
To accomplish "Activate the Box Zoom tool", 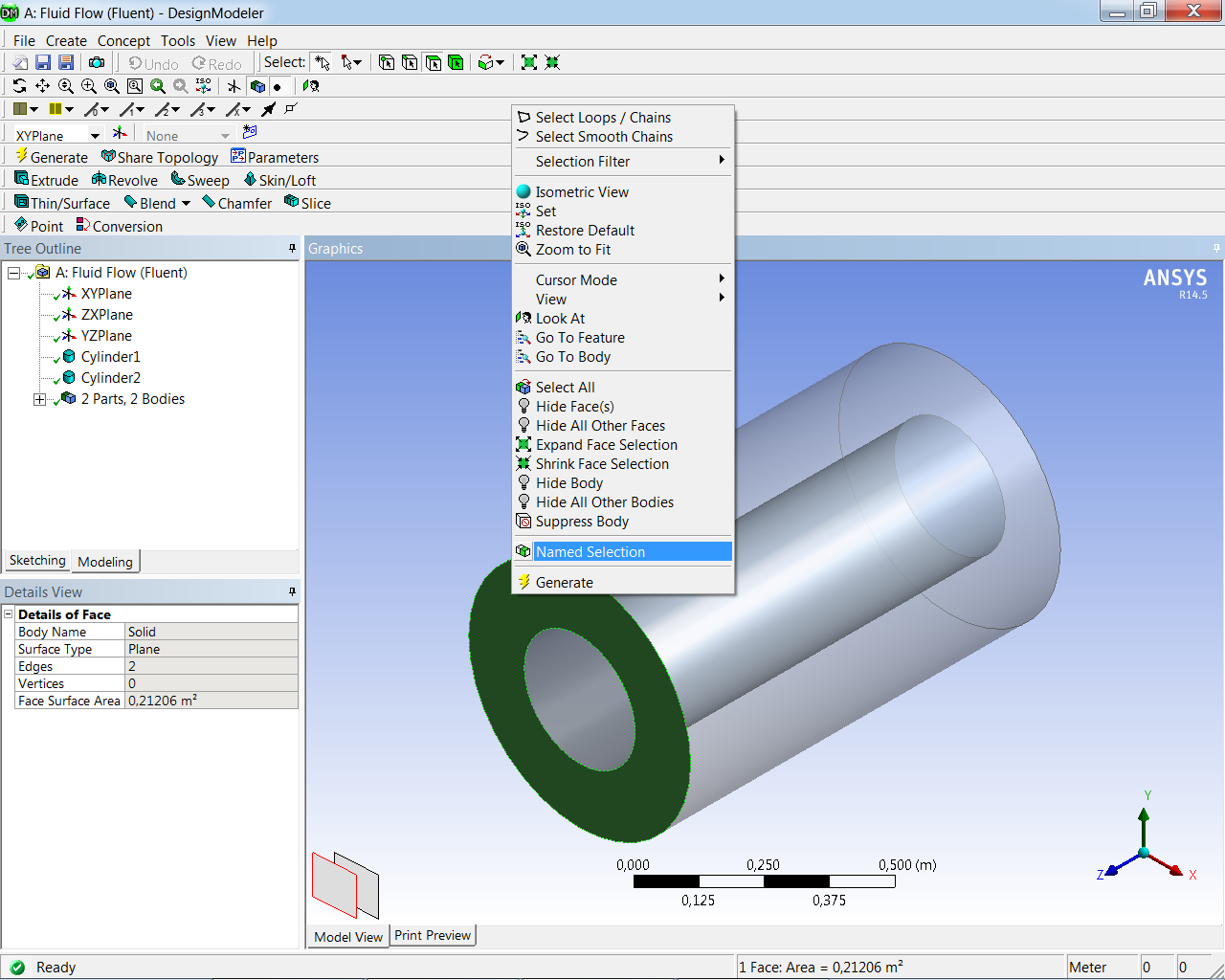I will click(88, 86).
